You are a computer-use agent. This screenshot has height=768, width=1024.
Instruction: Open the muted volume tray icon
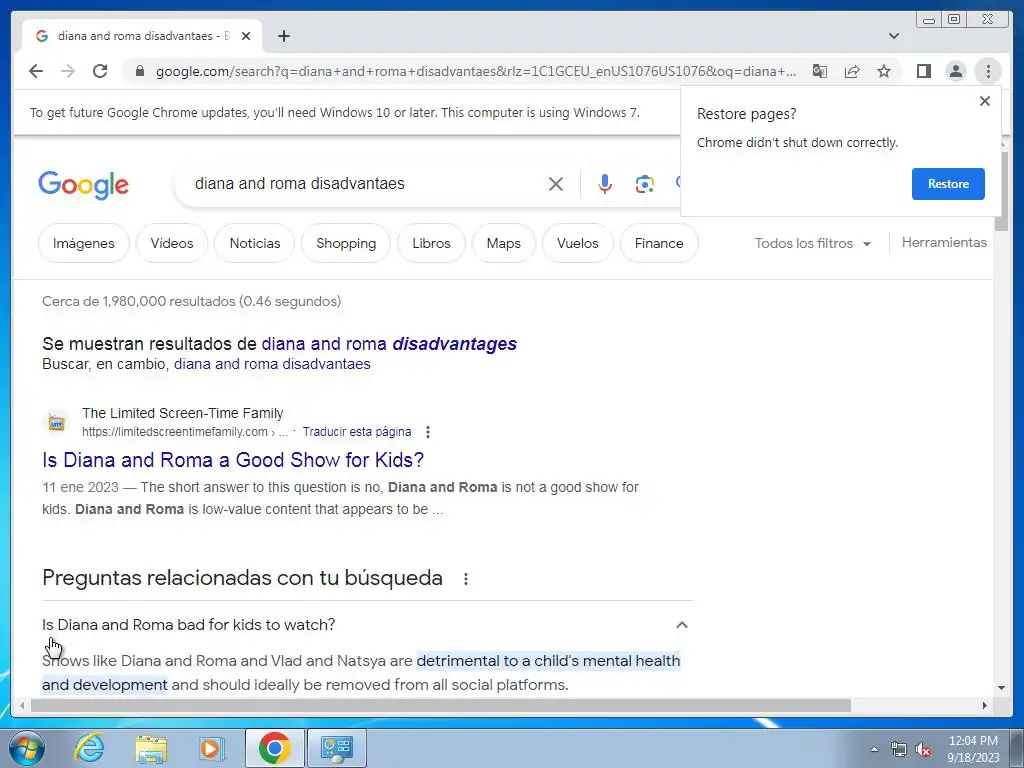(x=923, y=750)
